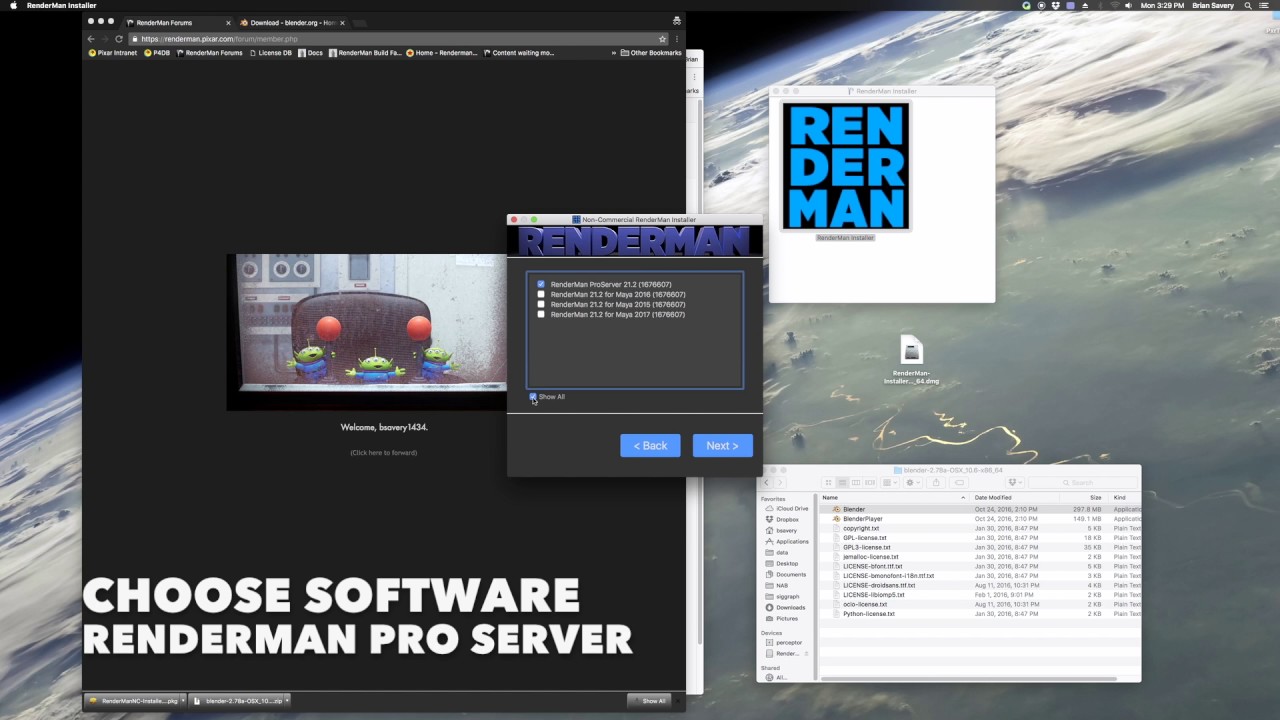Click the Finder search field

point(1082,482)
